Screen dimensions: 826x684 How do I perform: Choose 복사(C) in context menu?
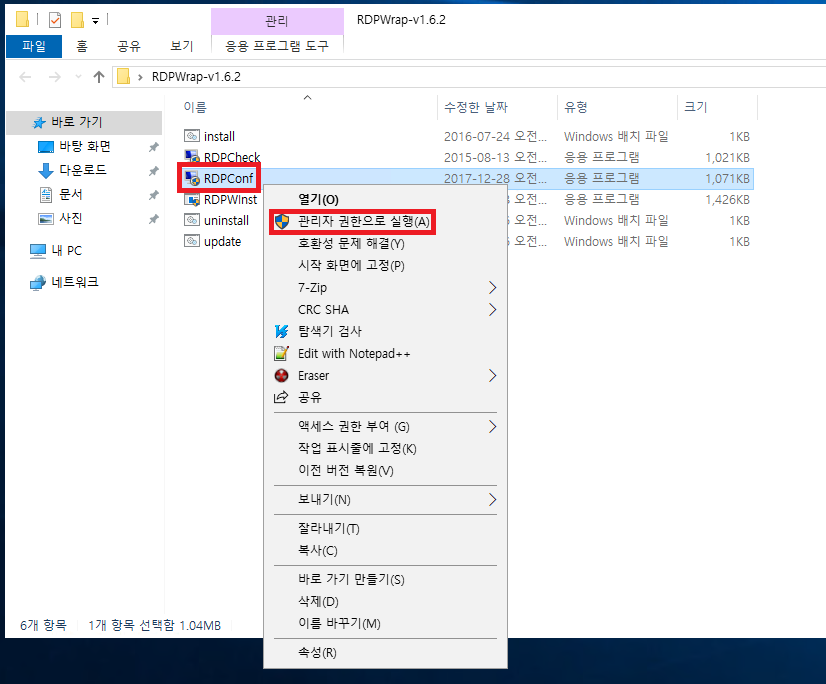point(386,550)
